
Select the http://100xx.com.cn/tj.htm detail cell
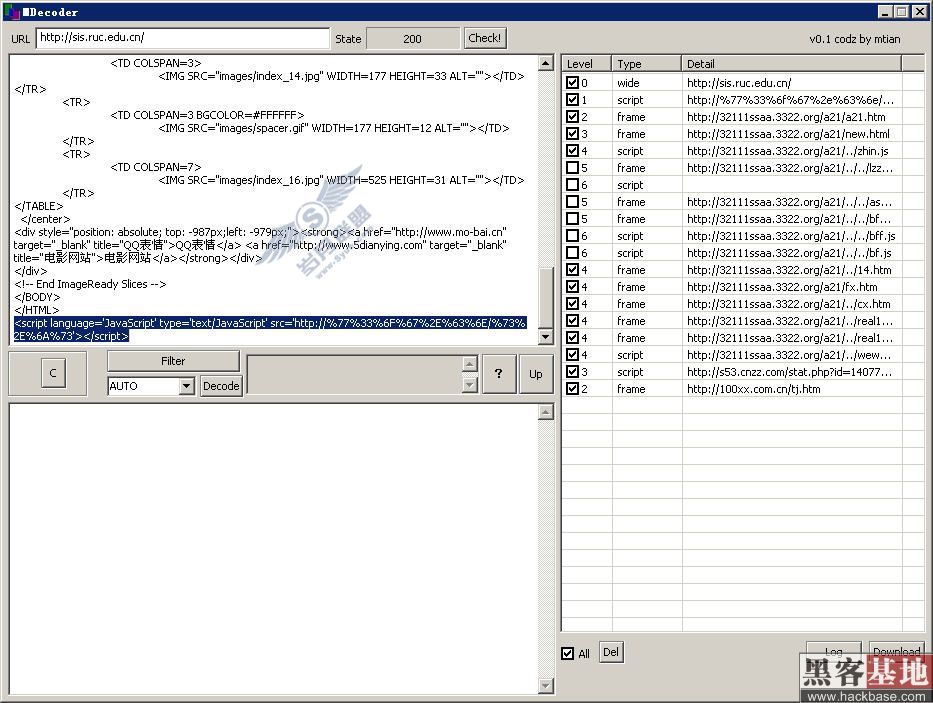791,389
